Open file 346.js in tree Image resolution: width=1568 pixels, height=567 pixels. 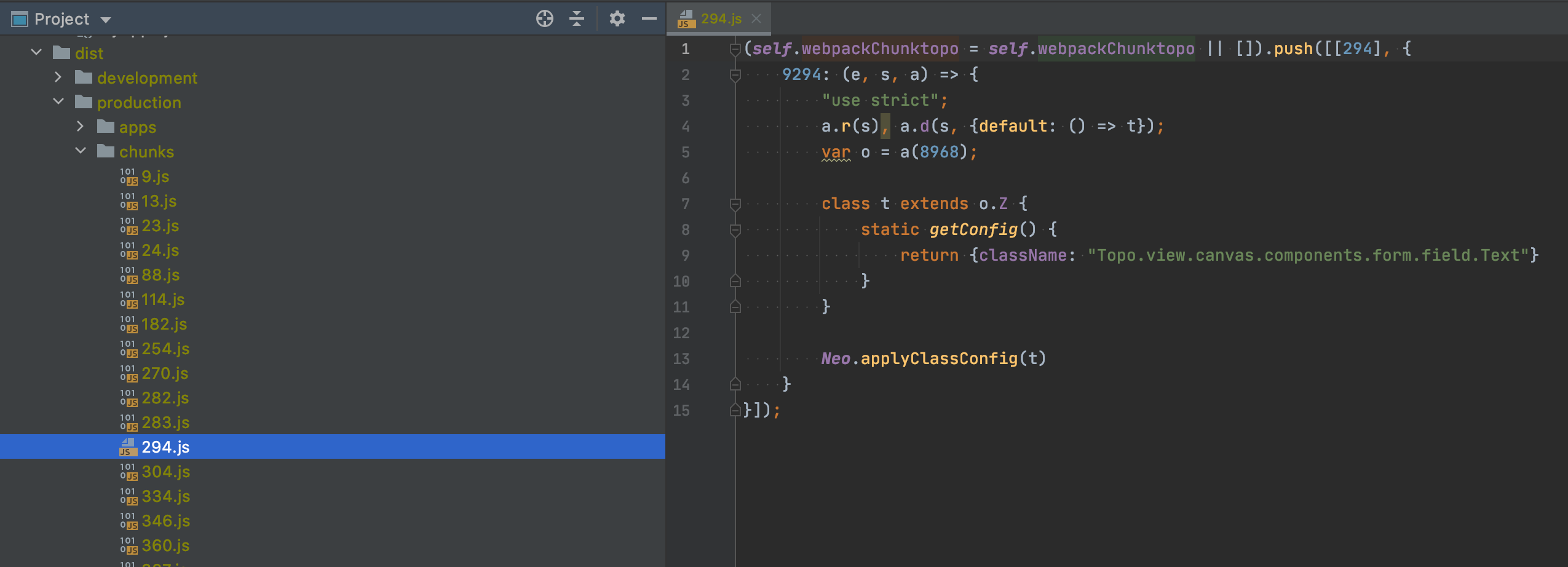165,521
